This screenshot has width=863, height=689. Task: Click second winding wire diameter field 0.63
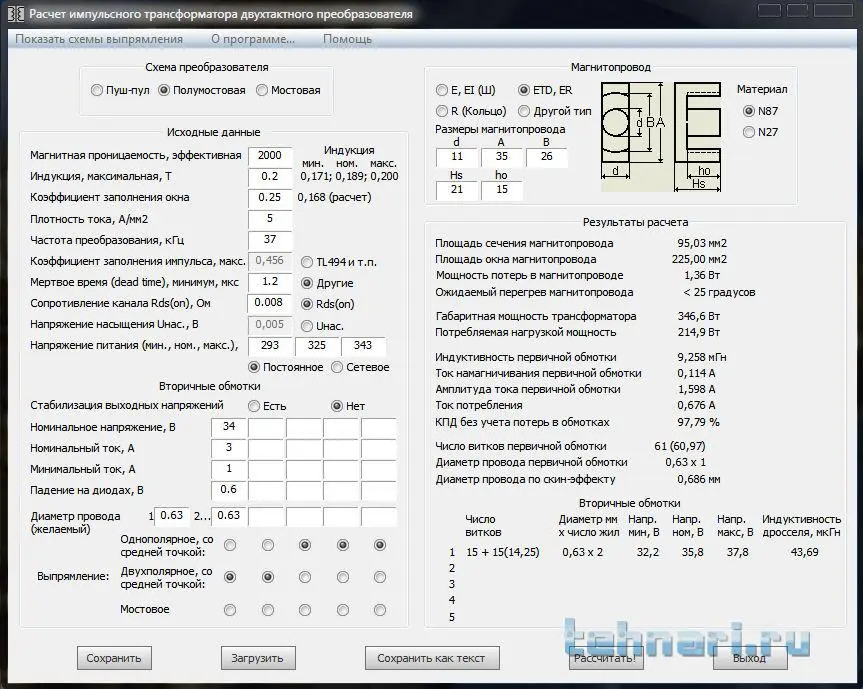pyautogui.click(x=229, y=516)
